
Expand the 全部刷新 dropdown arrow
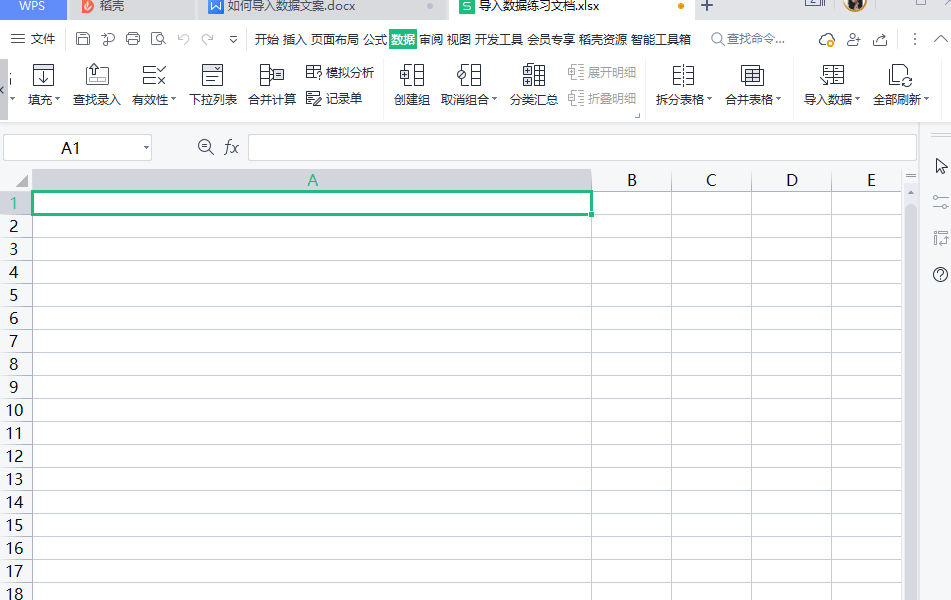(x=926, y=99)
